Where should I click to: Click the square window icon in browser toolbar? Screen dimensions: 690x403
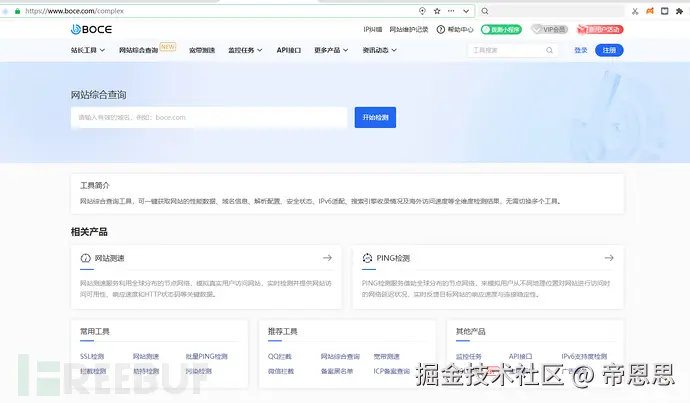[664, 11]
